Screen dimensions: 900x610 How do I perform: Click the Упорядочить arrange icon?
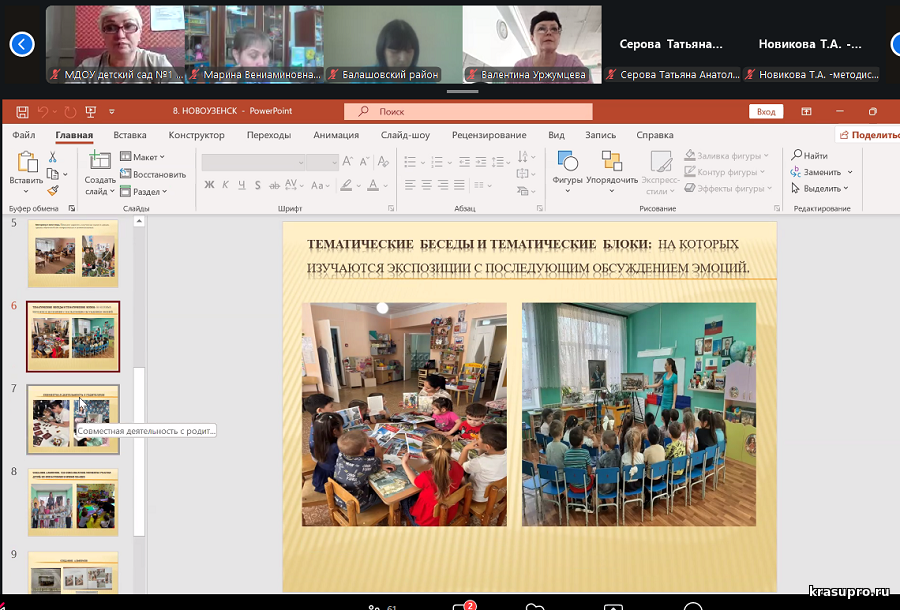coord(611,162)
